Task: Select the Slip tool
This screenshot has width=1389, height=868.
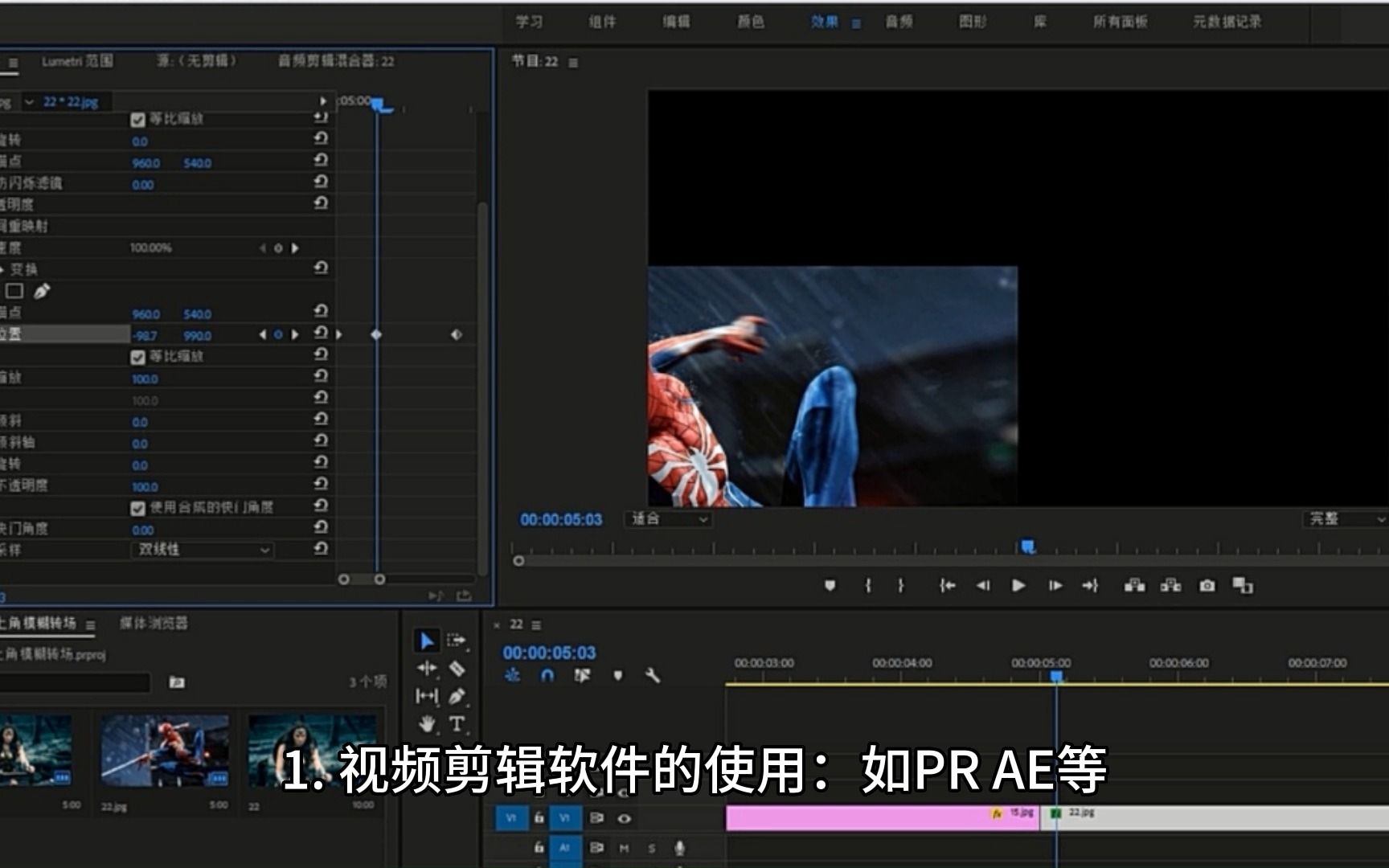Action: click(x=427, y=696)
